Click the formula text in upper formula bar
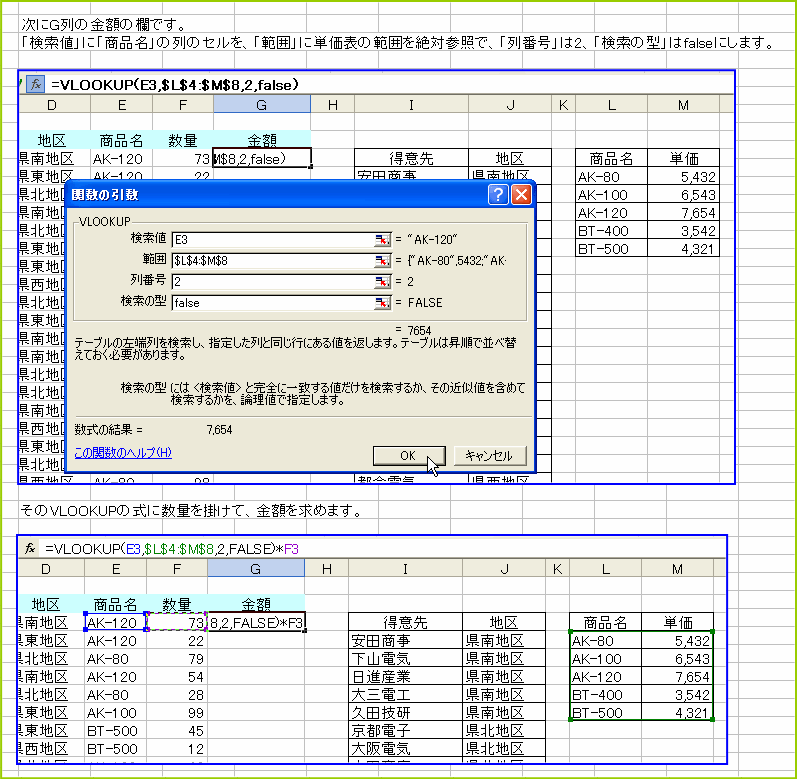 pyautogui.click(x=175, y=85)
